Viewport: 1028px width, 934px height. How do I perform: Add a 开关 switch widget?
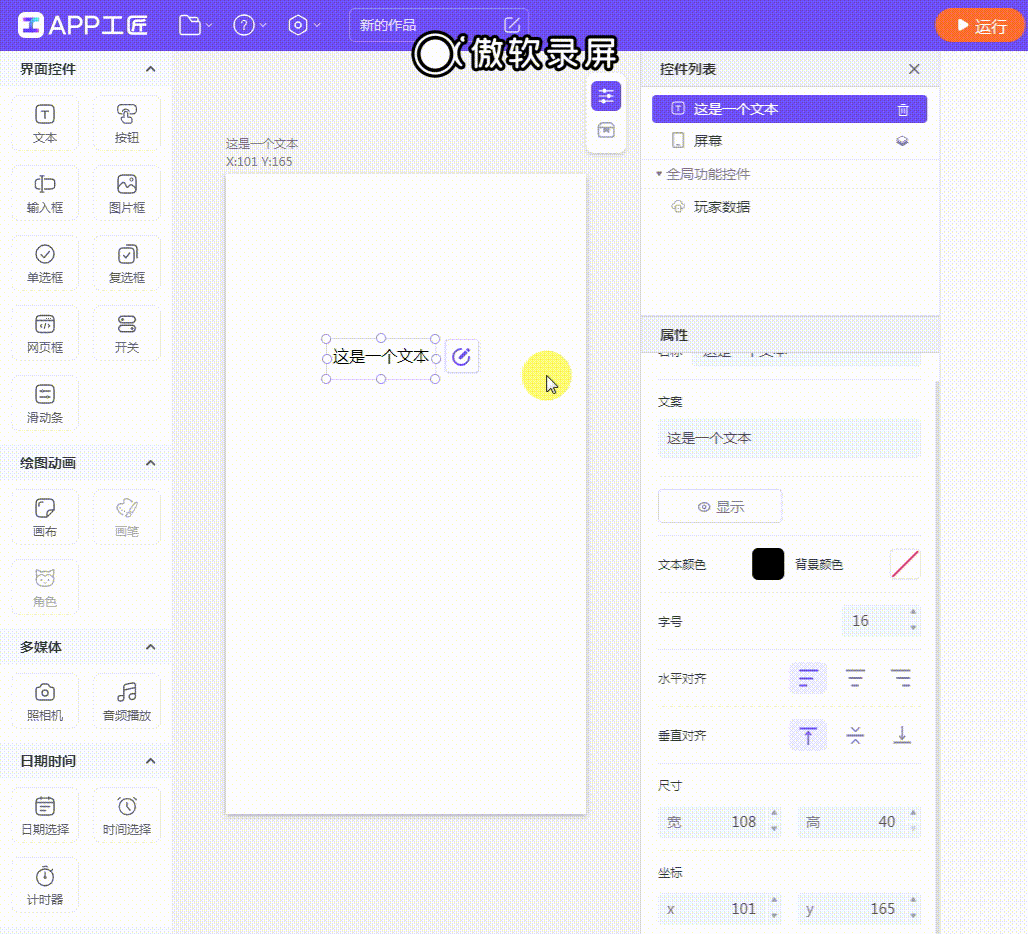tap(127, 334)
